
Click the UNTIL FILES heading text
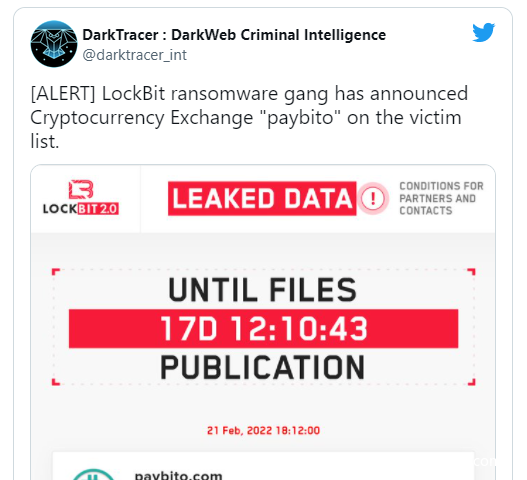coord(262,290)
